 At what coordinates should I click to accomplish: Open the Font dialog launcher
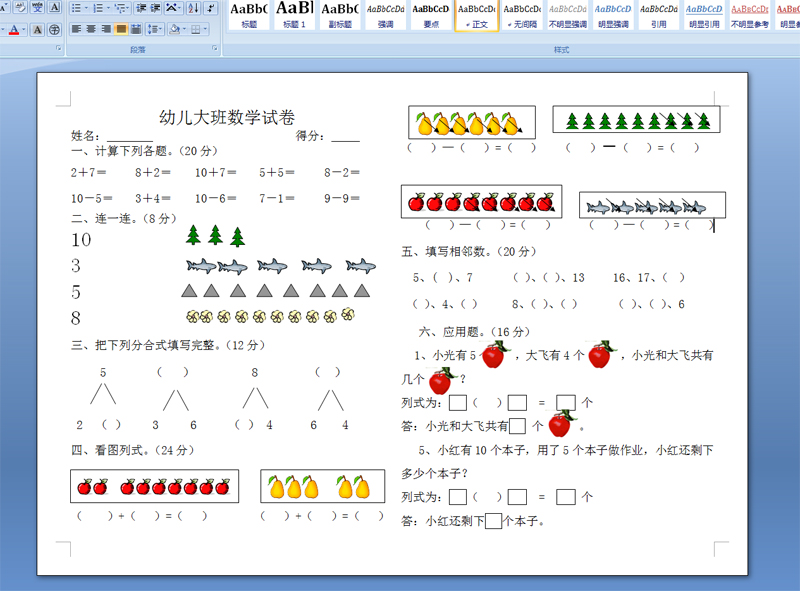click(59, 48)
